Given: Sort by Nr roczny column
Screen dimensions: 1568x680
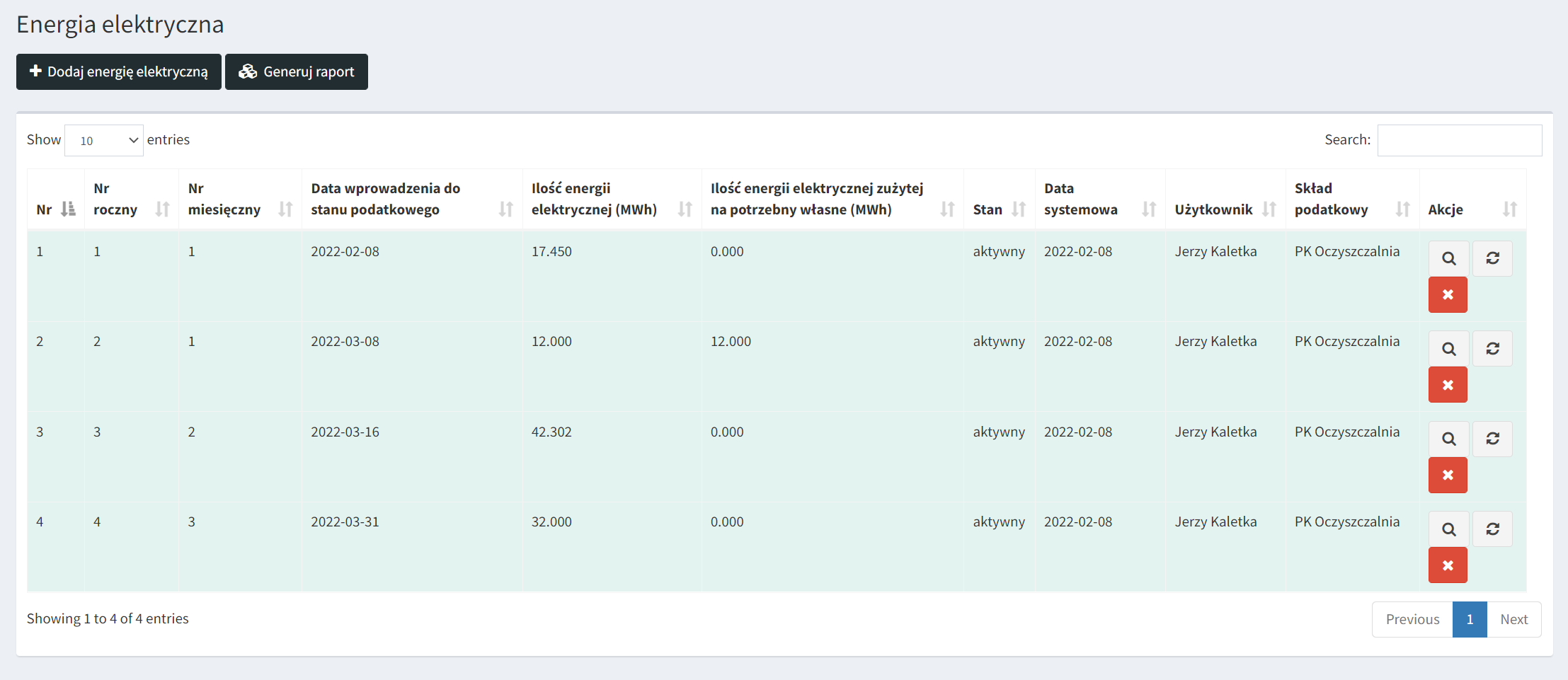Looking at the screenshot, I should [130, 200].
